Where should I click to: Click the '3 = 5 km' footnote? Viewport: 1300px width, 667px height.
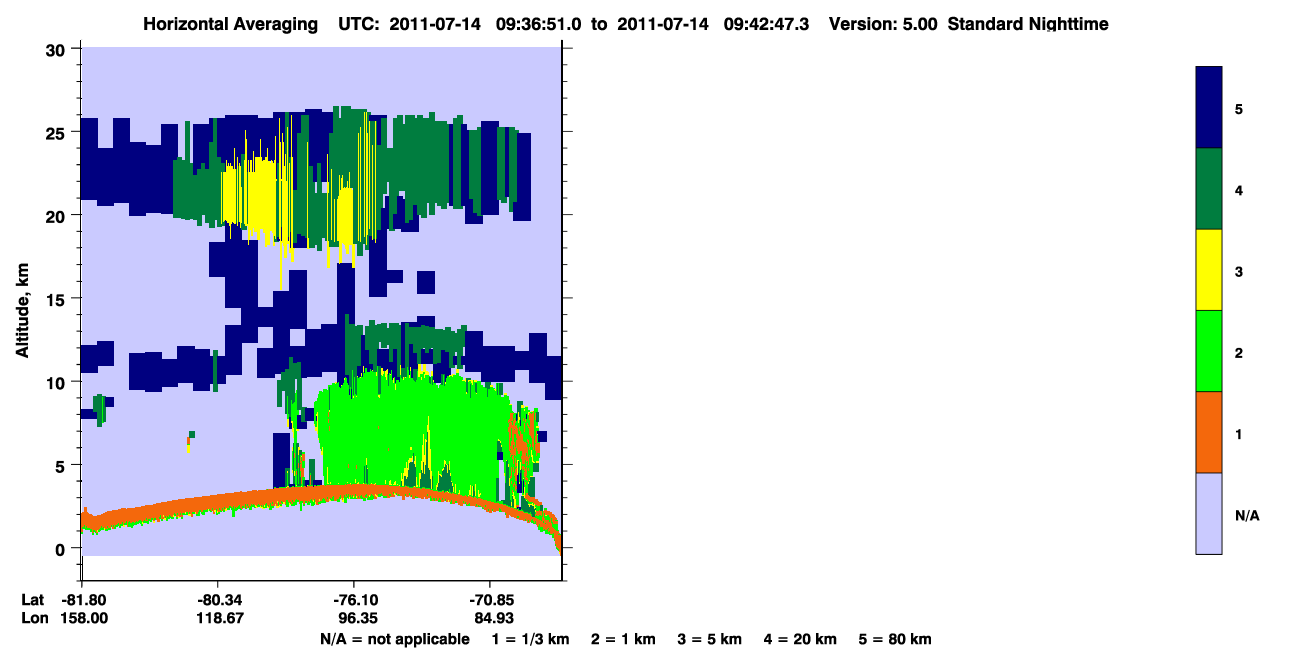[709, 639]
